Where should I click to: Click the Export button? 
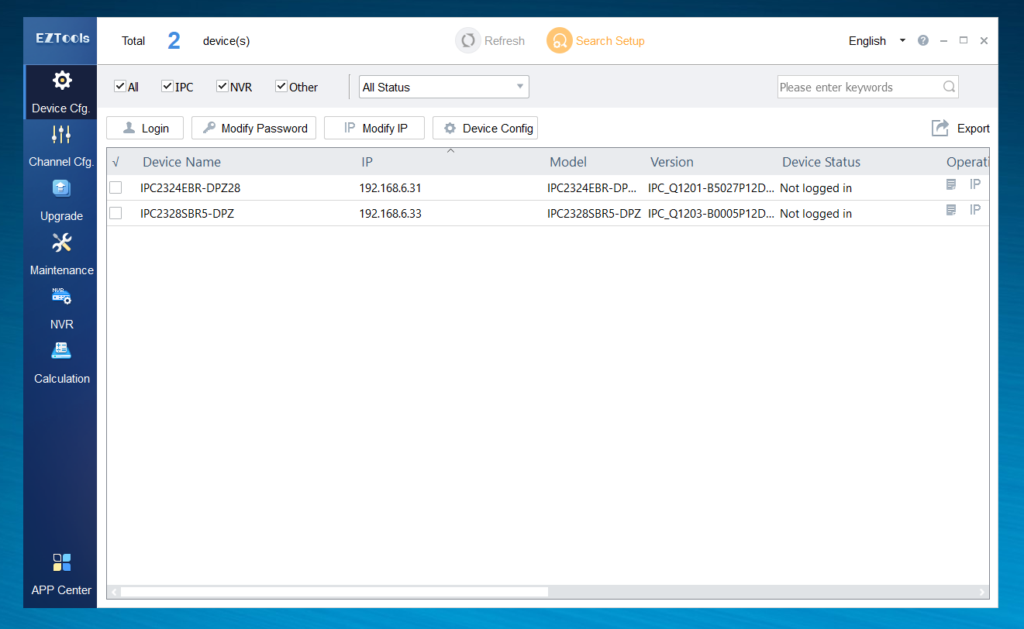(960, 128)
